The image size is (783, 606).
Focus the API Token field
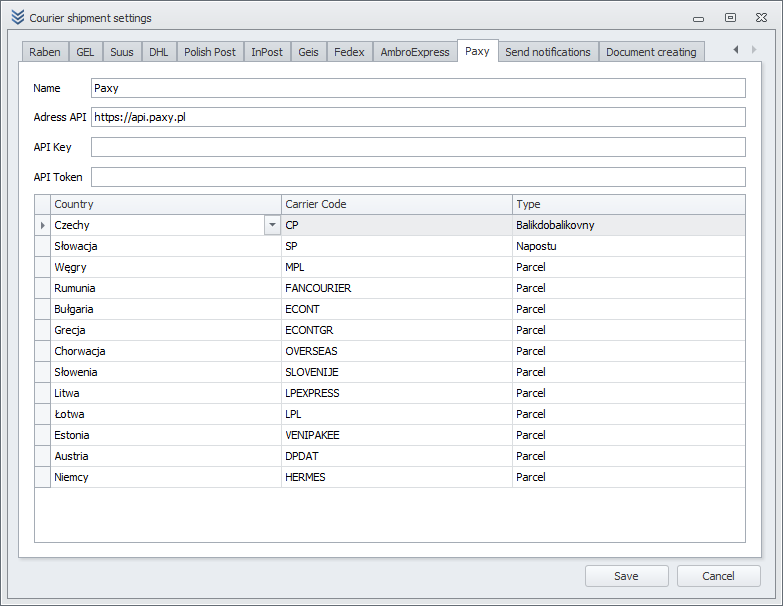pyautogui.click(x=418, y=177)
